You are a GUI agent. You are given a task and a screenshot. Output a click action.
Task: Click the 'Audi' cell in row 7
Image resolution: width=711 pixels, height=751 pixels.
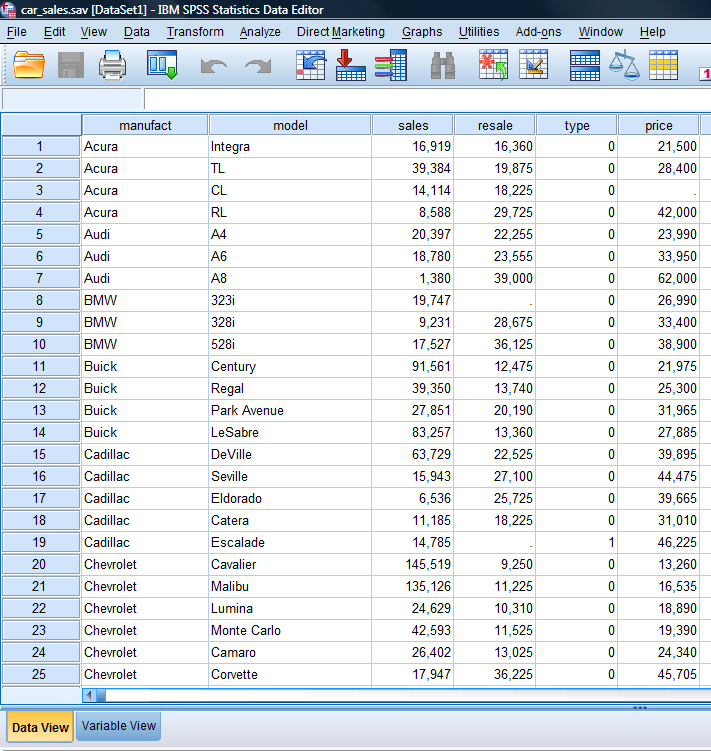tap(145, 278)
